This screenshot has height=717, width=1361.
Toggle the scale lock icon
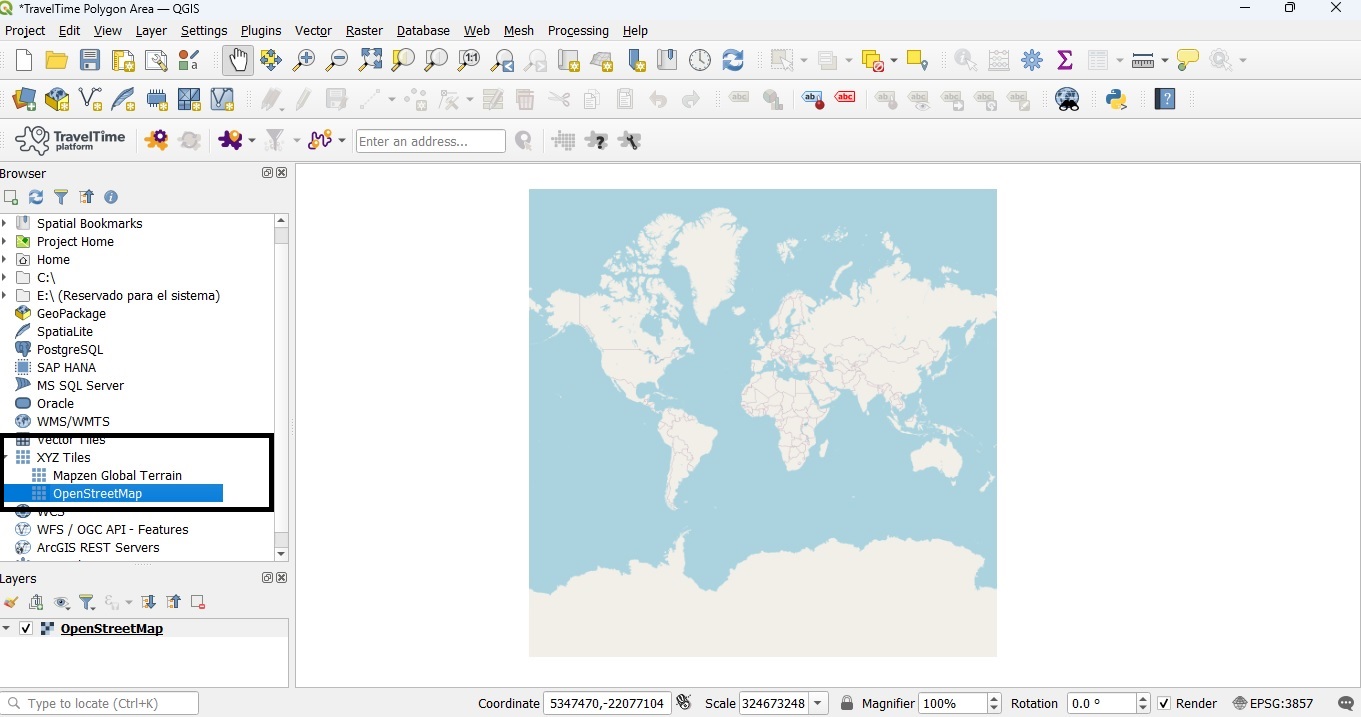847,704
